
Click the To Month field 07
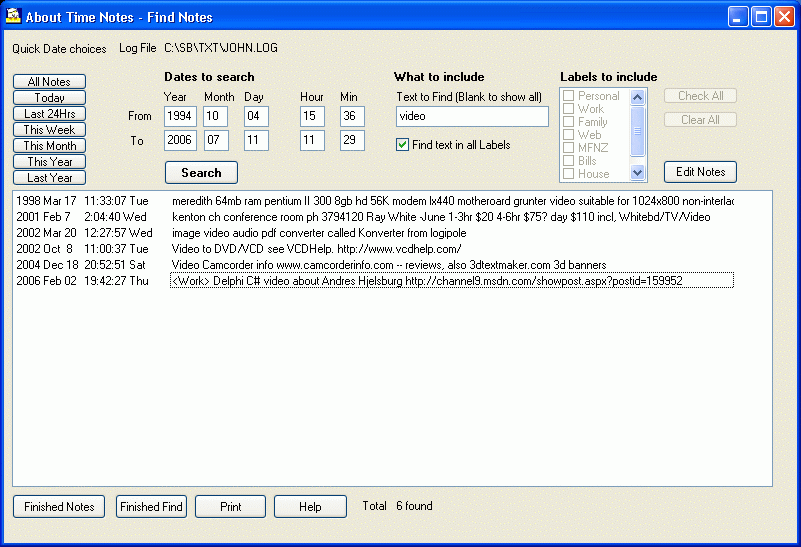pos(216,140)
